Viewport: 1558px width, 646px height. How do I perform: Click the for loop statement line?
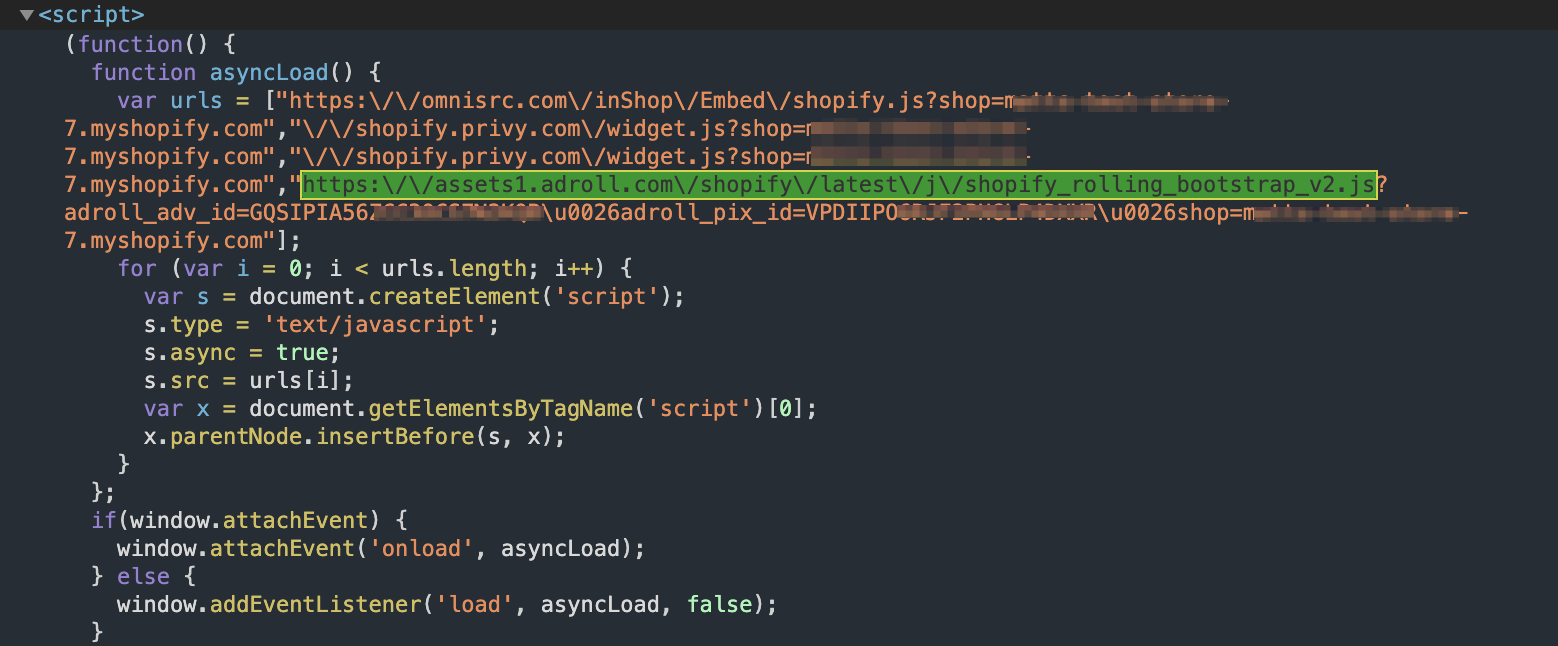click(x=375, y=269)
